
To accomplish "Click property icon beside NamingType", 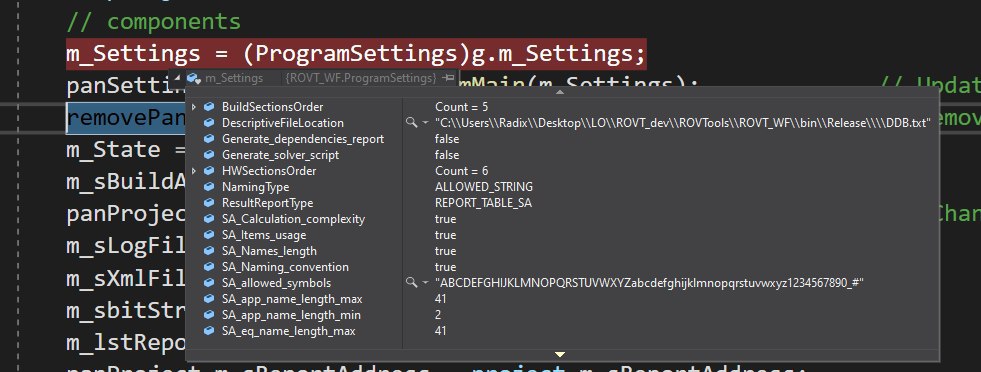I will [x=210, y=187].
